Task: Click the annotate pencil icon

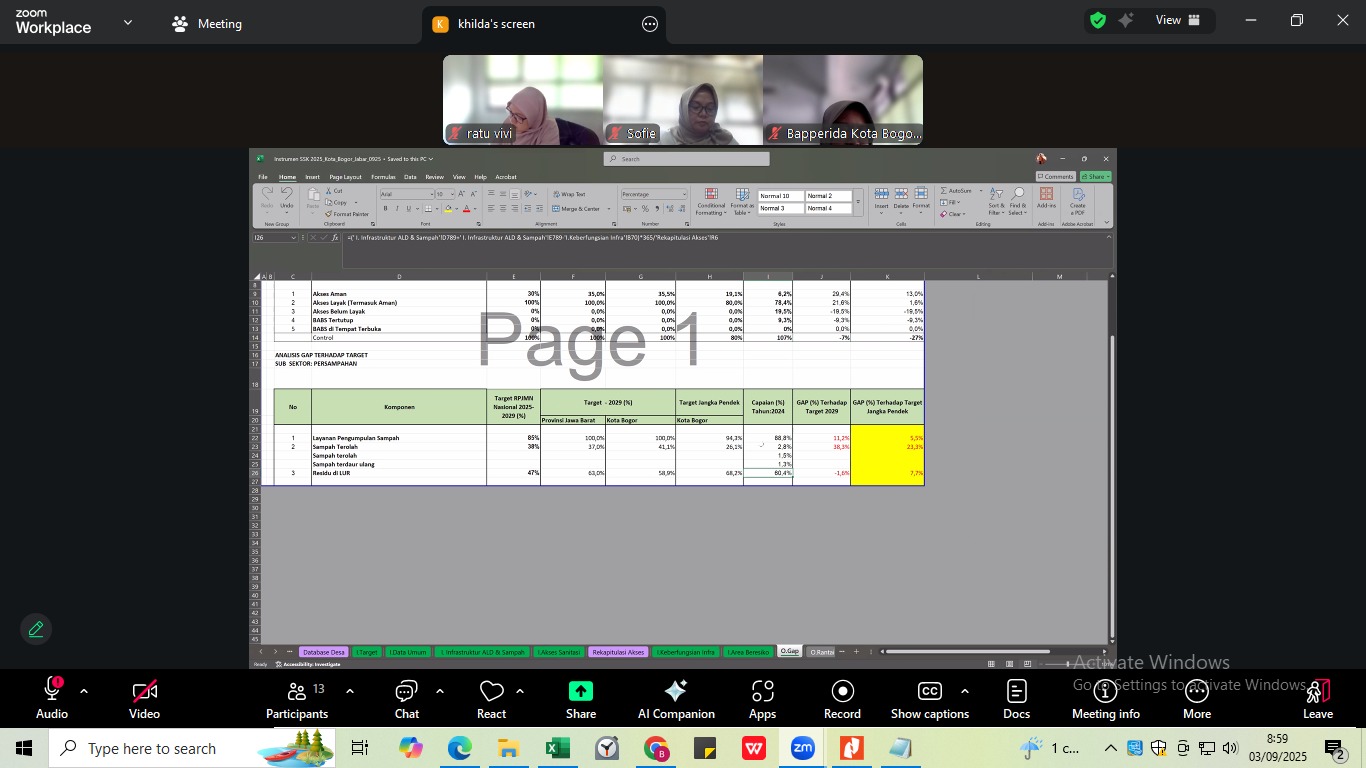Action: click(36, 629)
